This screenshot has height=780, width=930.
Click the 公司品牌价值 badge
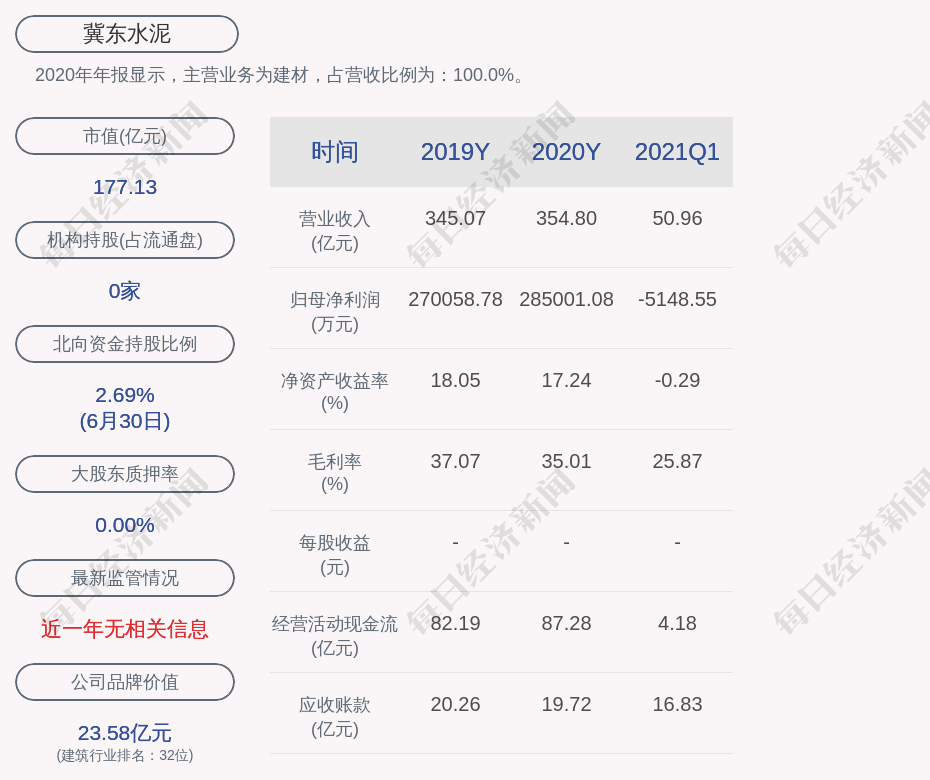coord(124,682)
